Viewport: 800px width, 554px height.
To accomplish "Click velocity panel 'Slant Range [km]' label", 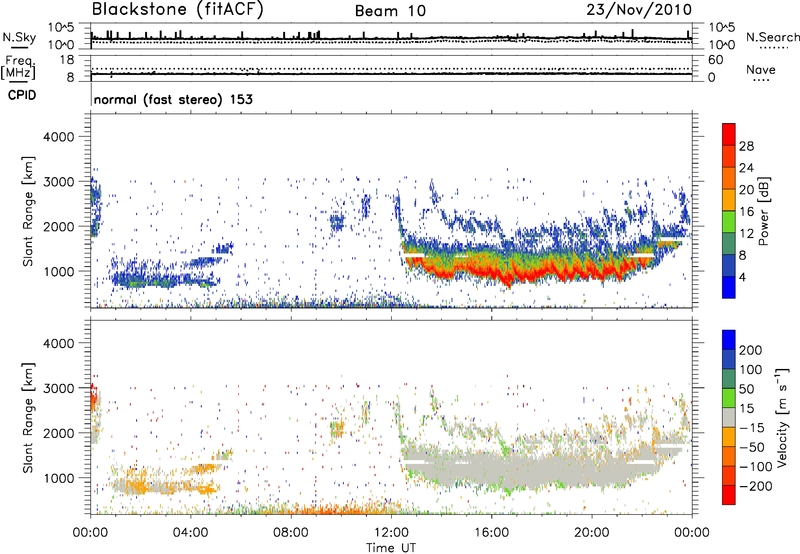I will point(28,417).
